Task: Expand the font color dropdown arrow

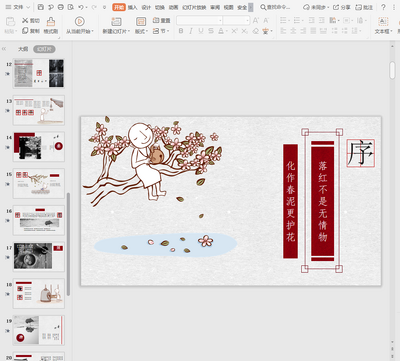Action: pos(226,31)
